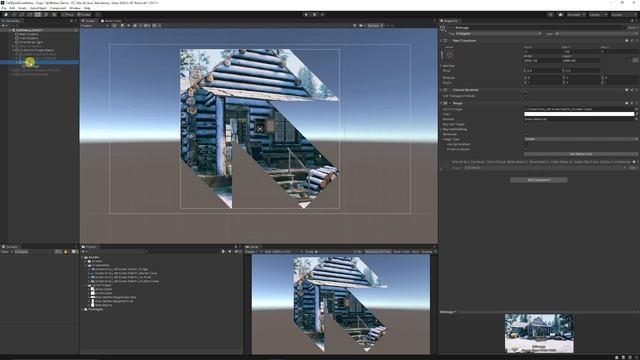
Task: Open the Account dropdown
Action: [x=576, y=15]
